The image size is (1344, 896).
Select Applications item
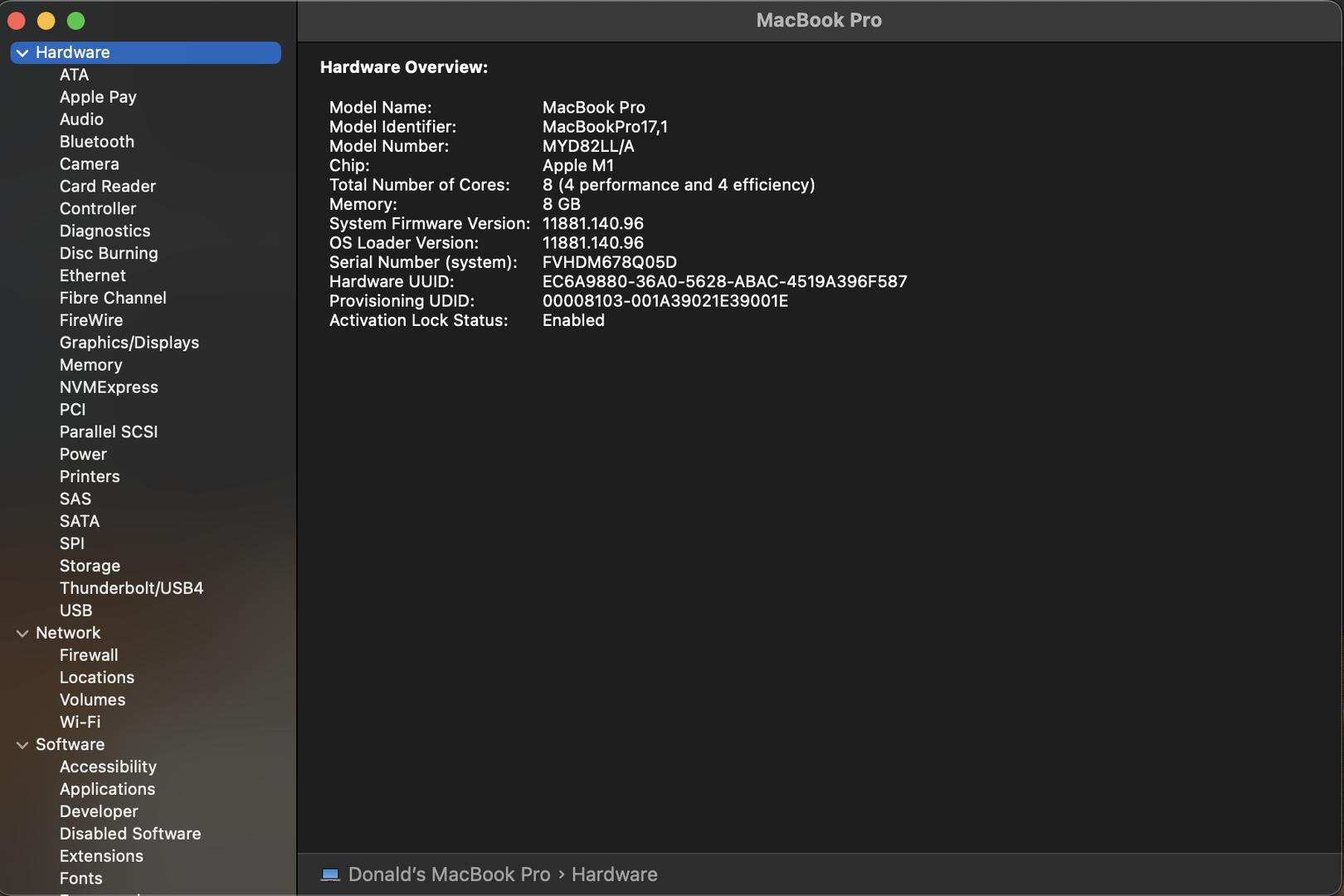tap(107, 790)
